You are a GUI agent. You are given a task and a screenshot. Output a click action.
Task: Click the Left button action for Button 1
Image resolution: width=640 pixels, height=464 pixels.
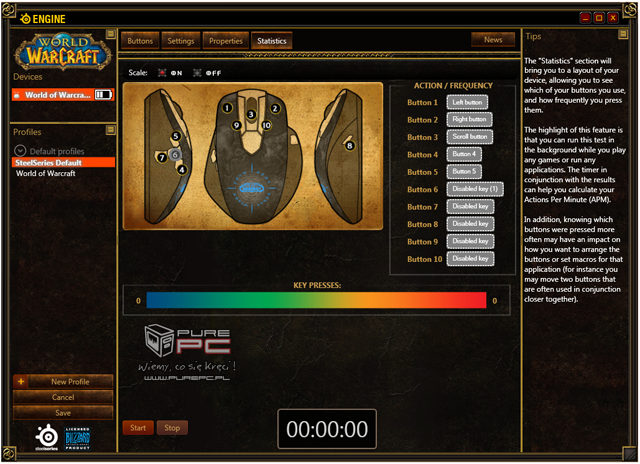467,102
